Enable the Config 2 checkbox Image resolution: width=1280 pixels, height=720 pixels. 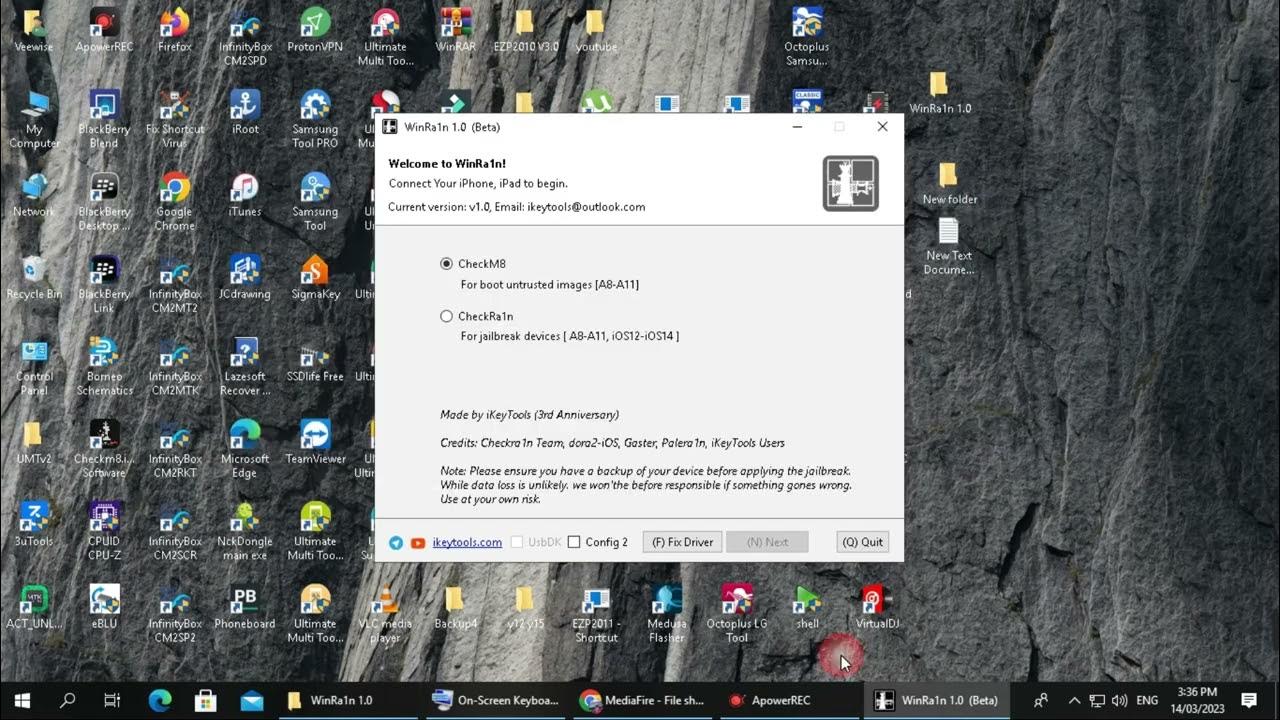point(574,542)
